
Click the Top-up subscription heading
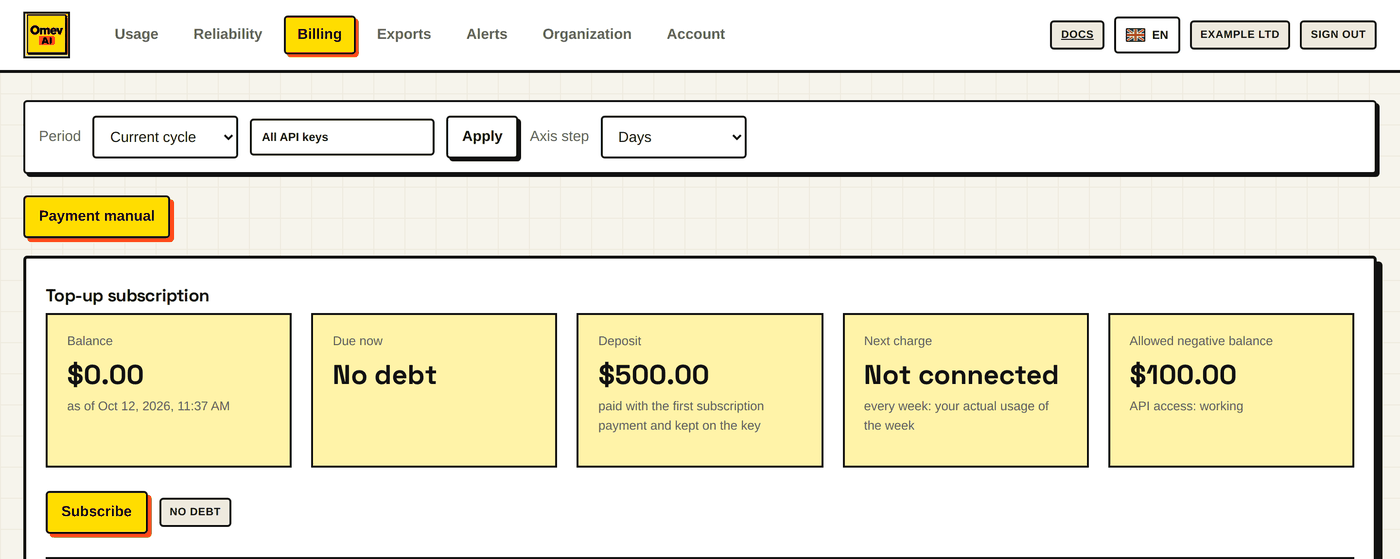(x=128, y=296)
